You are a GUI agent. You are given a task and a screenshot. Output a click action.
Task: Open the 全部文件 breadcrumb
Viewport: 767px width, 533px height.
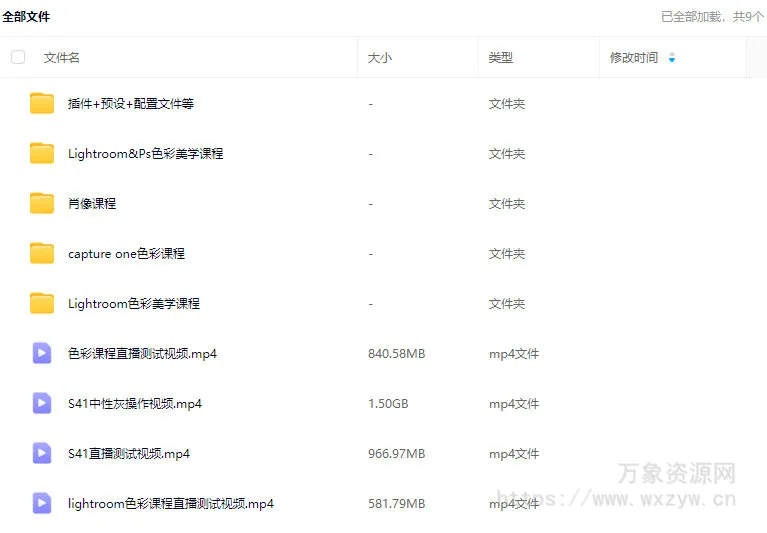[26, 17]
